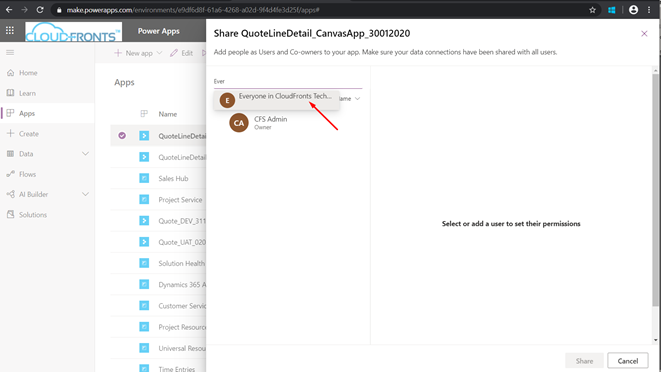
Task: Go to Learn in sidebar
Action: pos(27,93)
